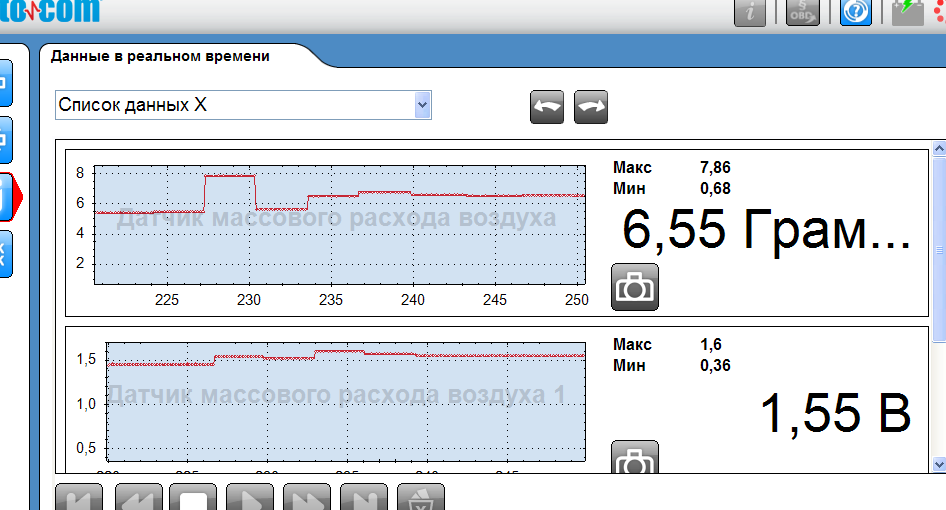Click the OBD icon in top toolbar

tap(802, 12)
